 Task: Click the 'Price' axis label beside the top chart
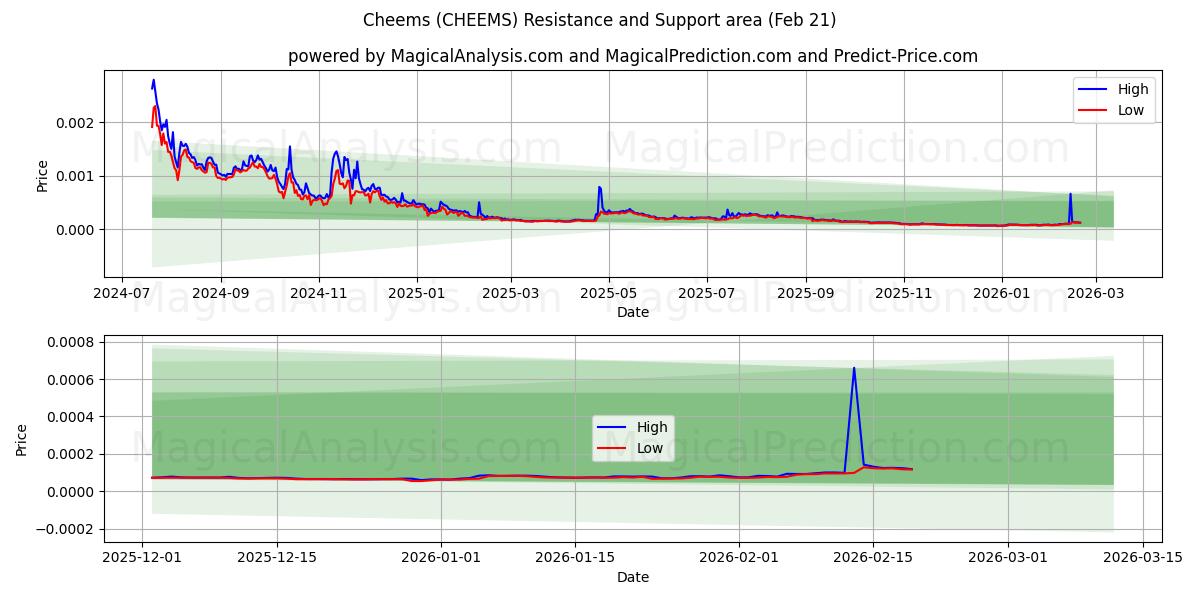(42, 176)
